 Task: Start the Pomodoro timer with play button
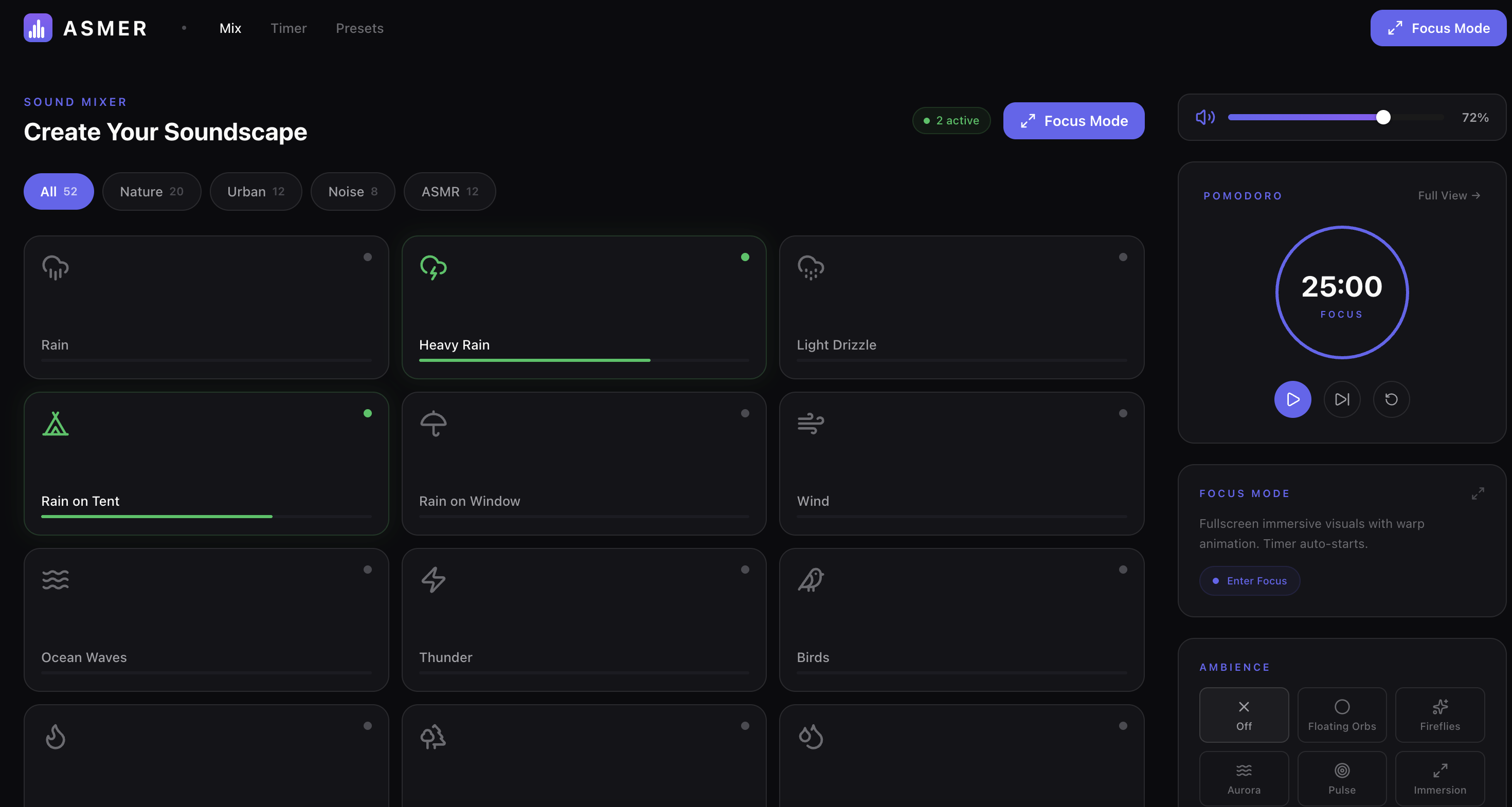[x=1292, y=399]
